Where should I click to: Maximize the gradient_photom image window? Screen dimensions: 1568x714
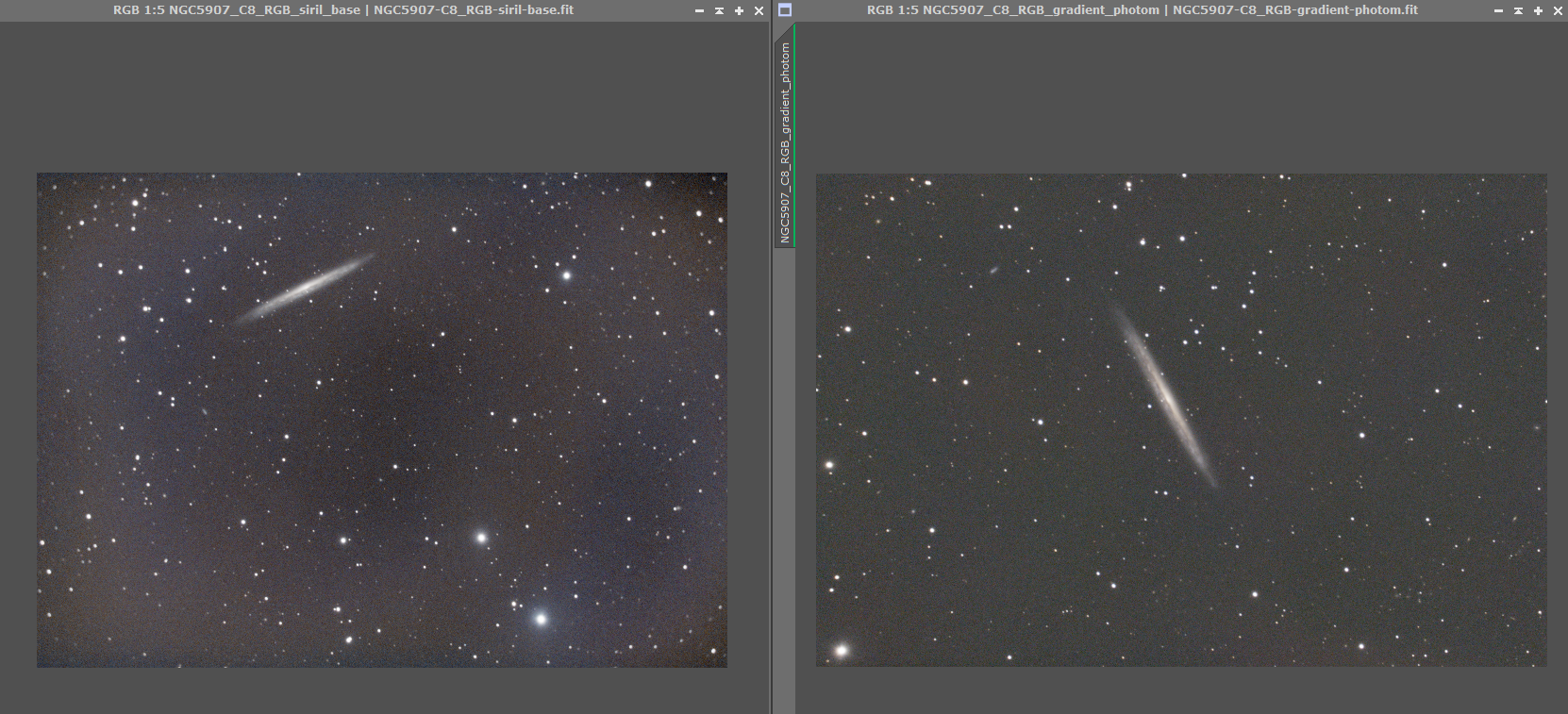click(1538, 10)
